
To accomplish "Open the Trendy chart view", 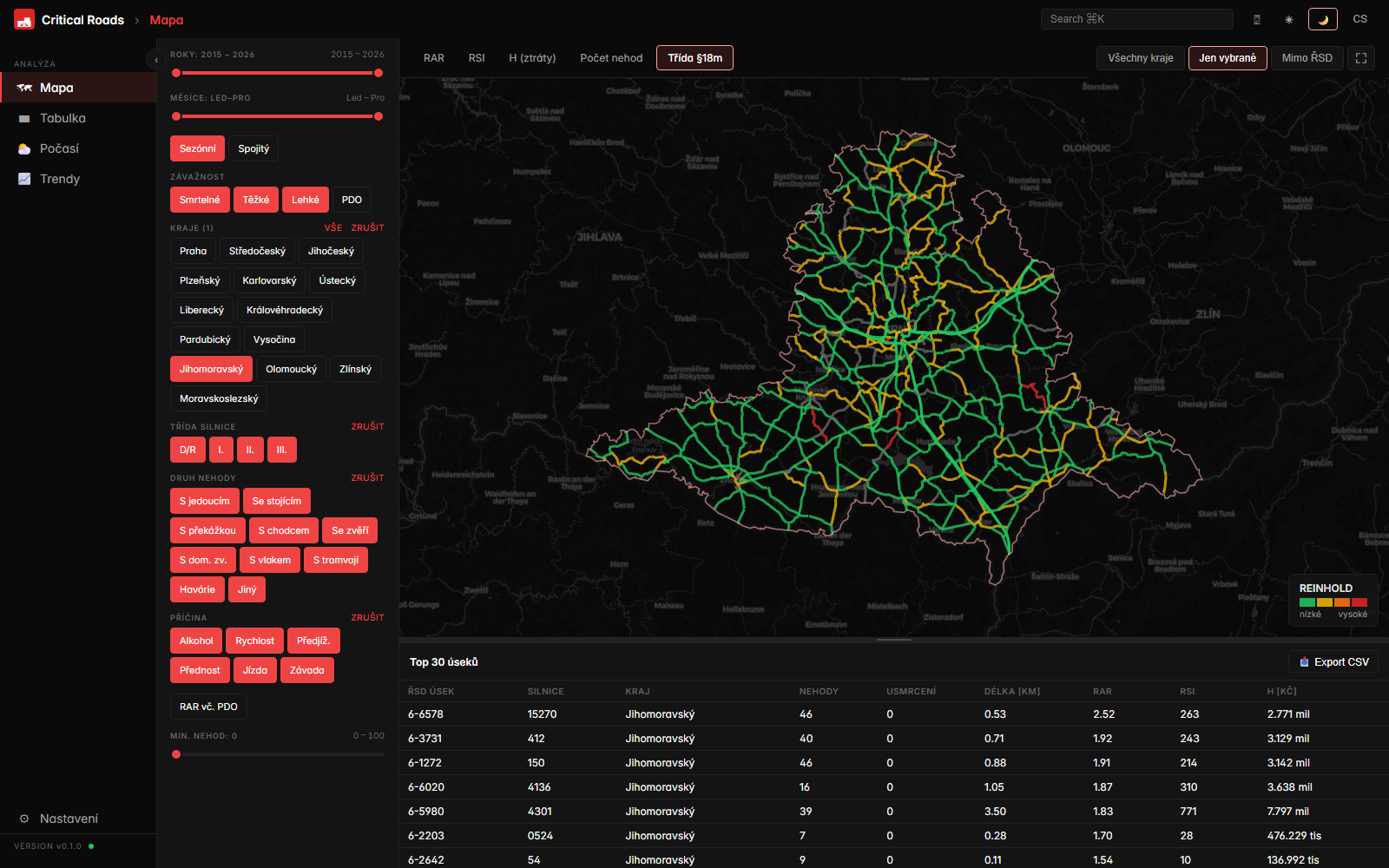I will tap(60, 179).
